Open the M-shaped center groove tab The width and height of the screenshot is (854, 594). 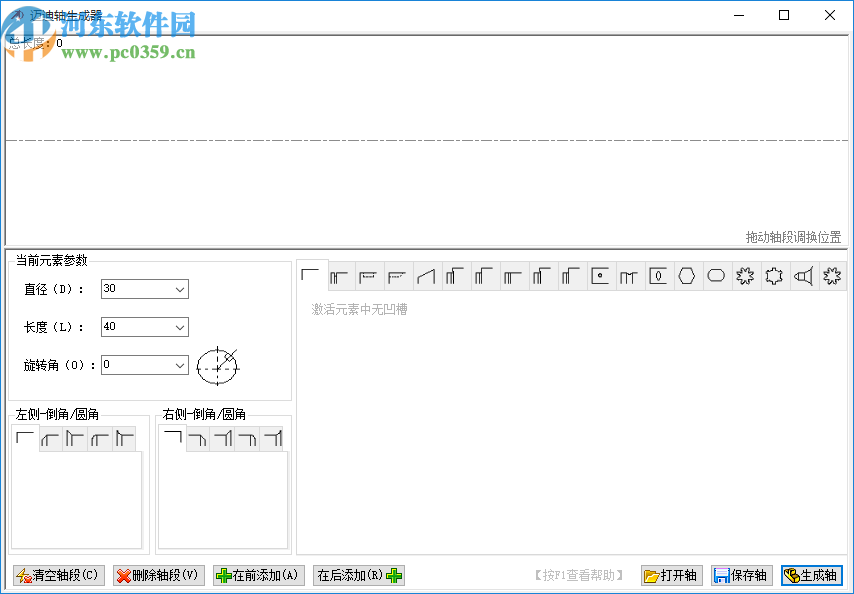(x=629, y=277)
